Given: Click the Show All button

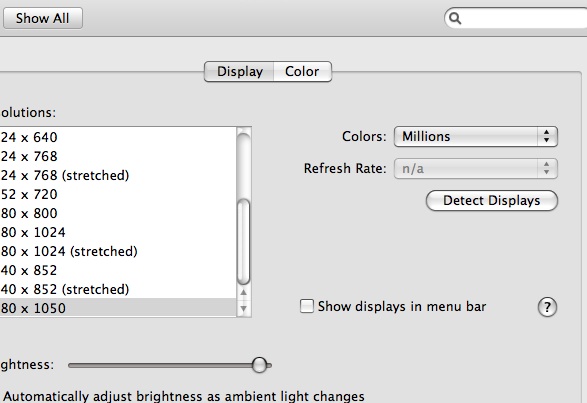Looking at the screenshot, I should [x=43, y=18].
